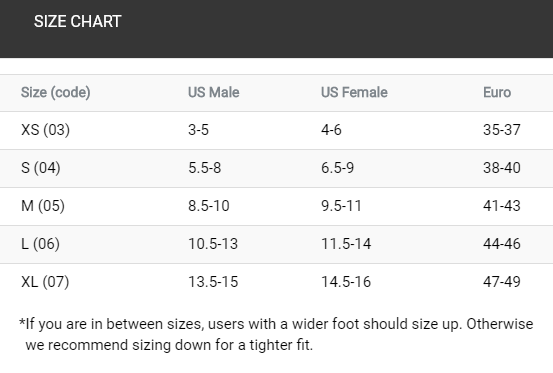Click the 35-37 Euro size cell
553x373 pixels.
coord(502,130)
